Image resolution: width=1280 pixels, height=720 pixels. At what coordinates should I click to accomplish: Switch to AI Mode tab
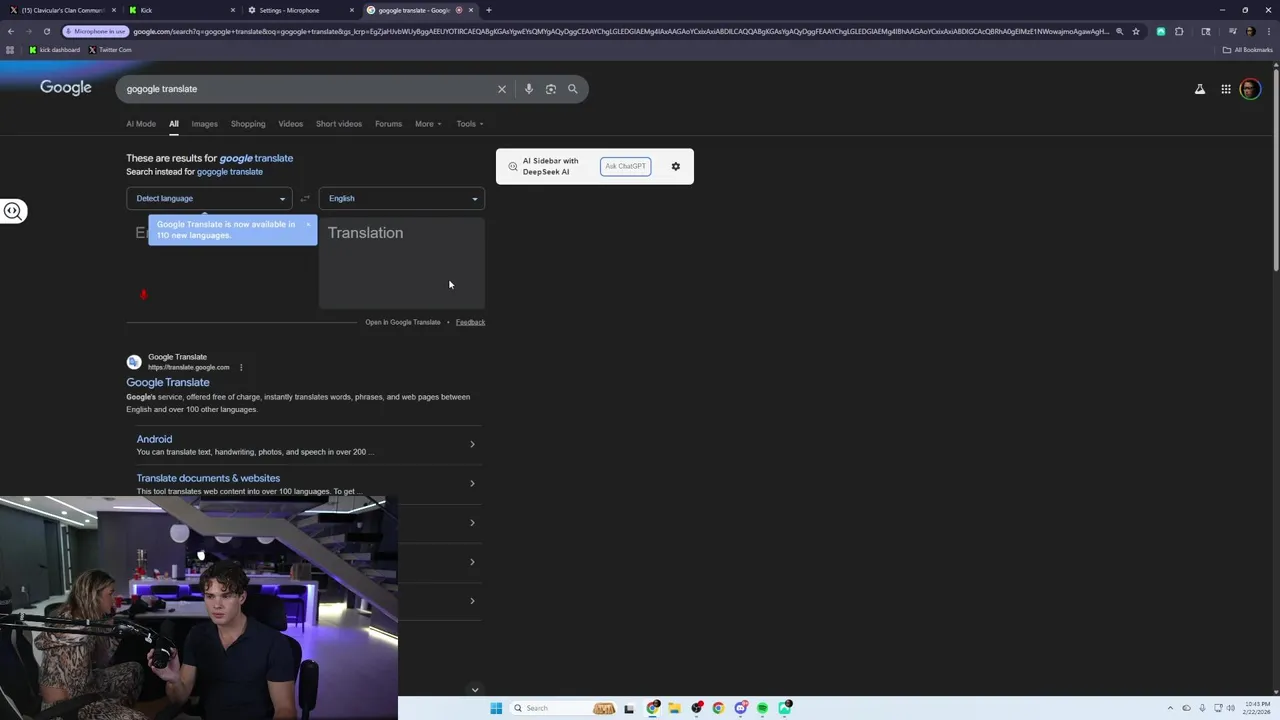tap(141, 124)
